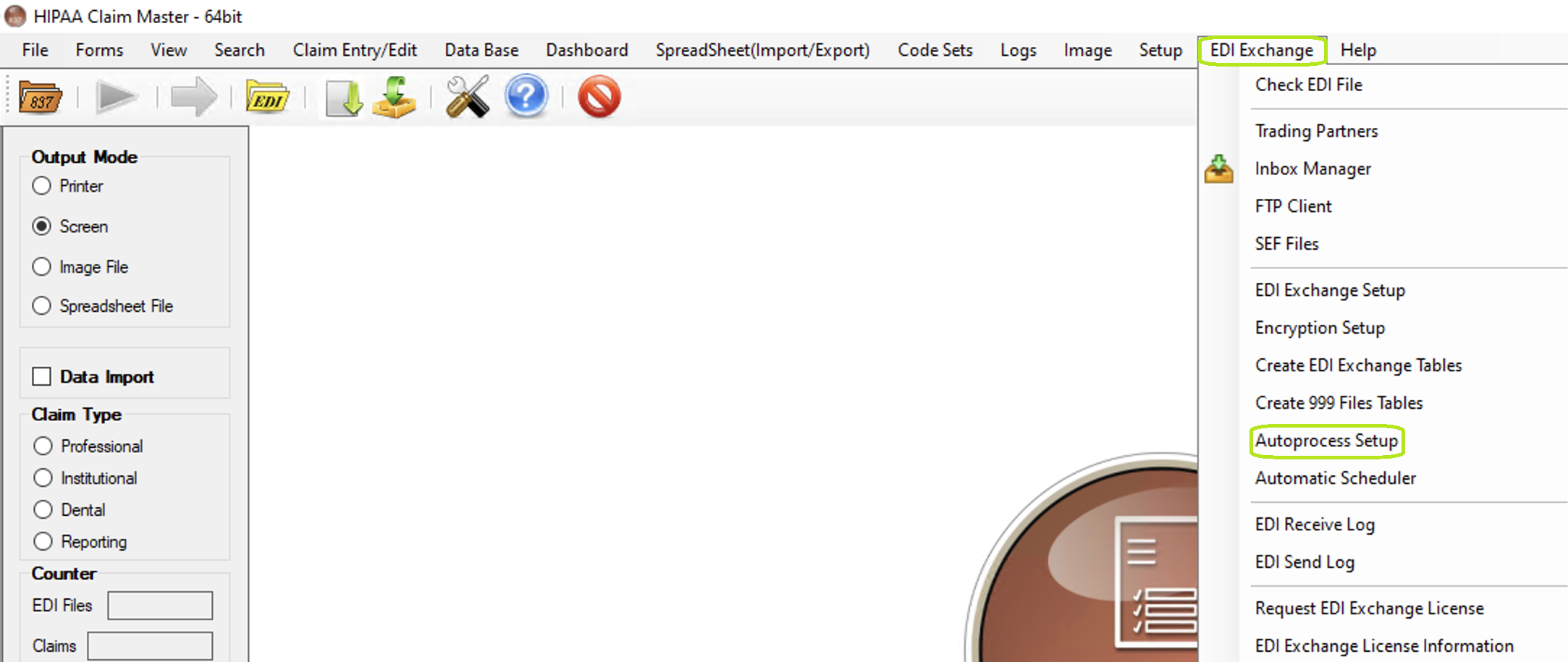
Task: Click the inbox tray download toolbar icon
Action: (x=394, y=97)
